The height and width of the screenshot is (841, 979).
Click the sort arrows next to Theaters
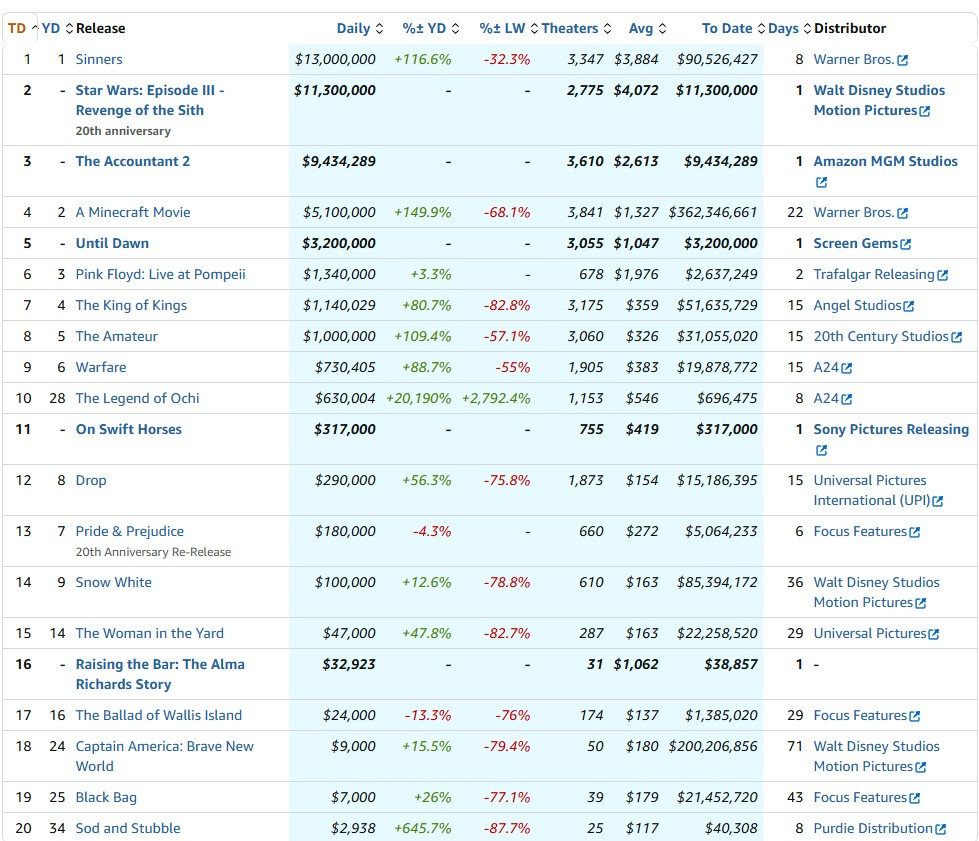point(607,29)
